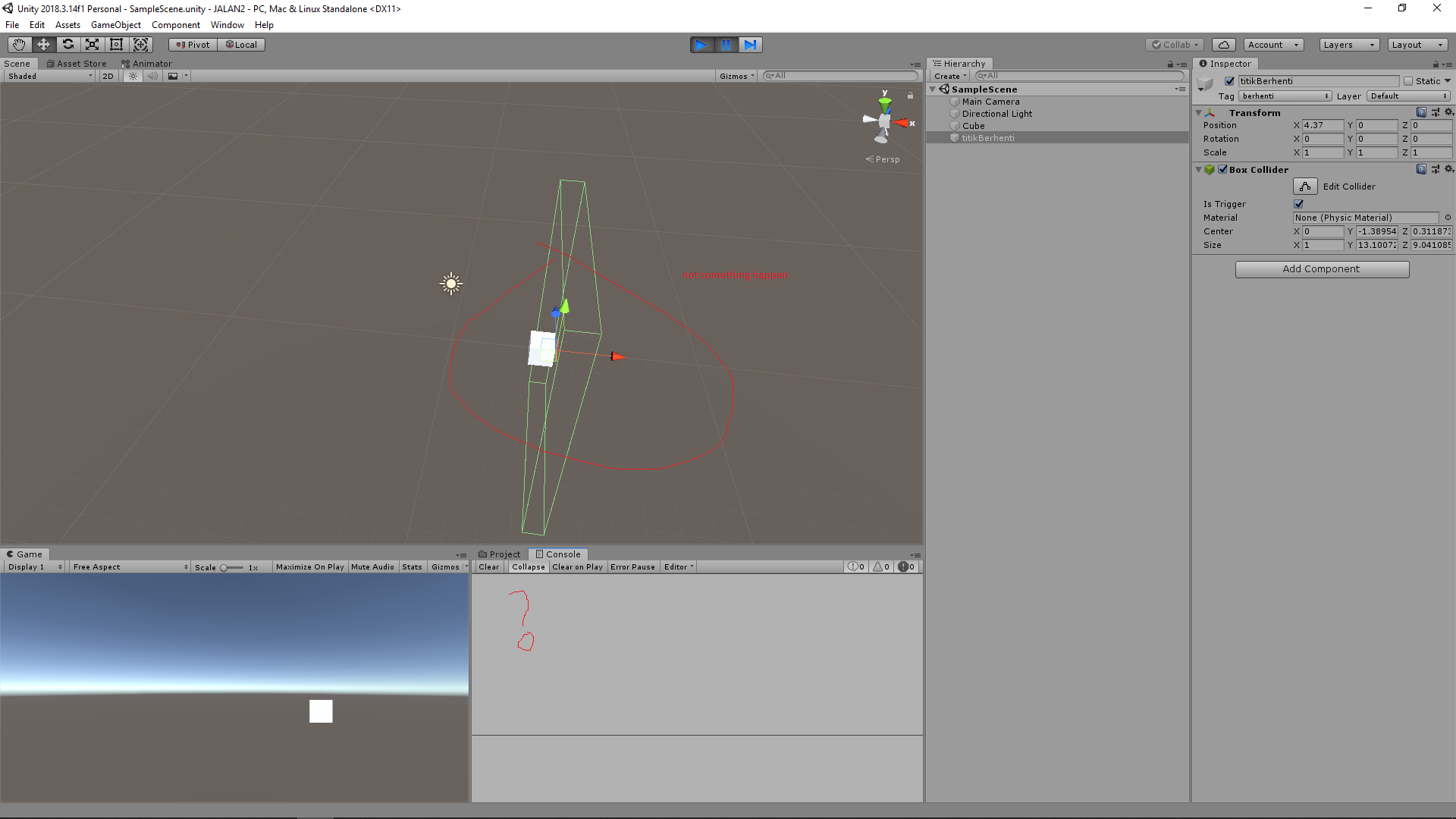Click the console Clear button

tap(489, 566)
